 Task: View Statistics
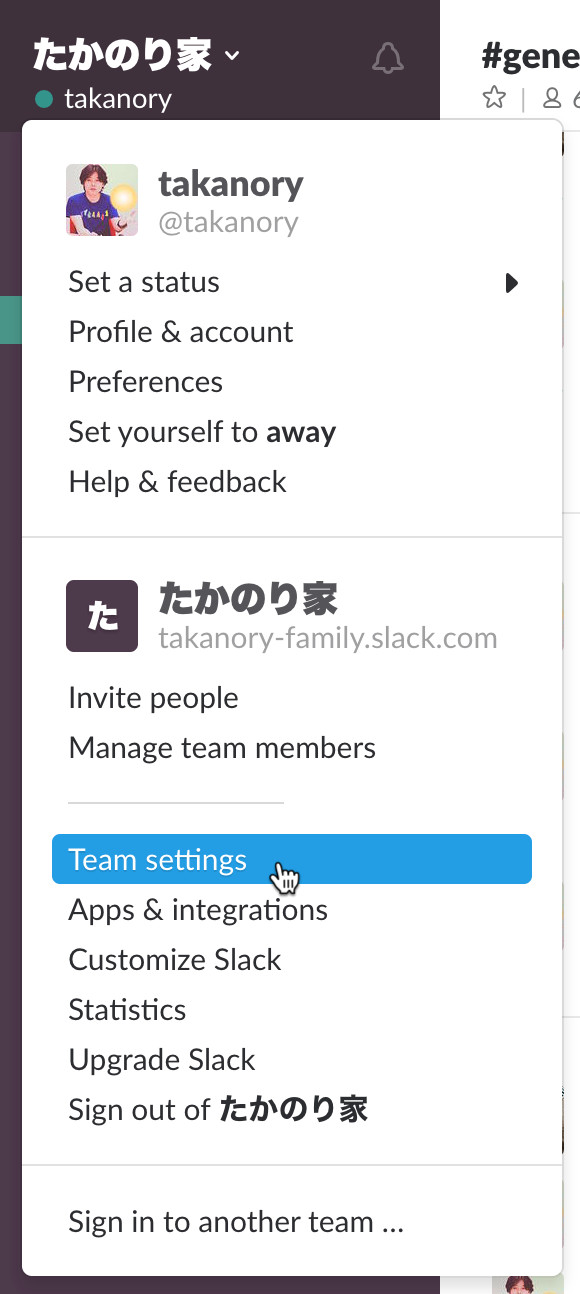click(x=127, y=1010)
